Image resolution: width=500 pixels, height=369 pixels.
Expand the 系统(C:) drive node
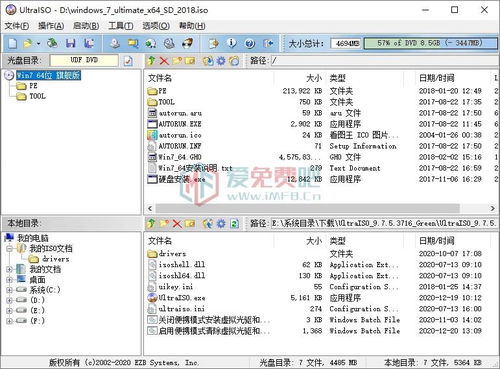tap(9, 290)
